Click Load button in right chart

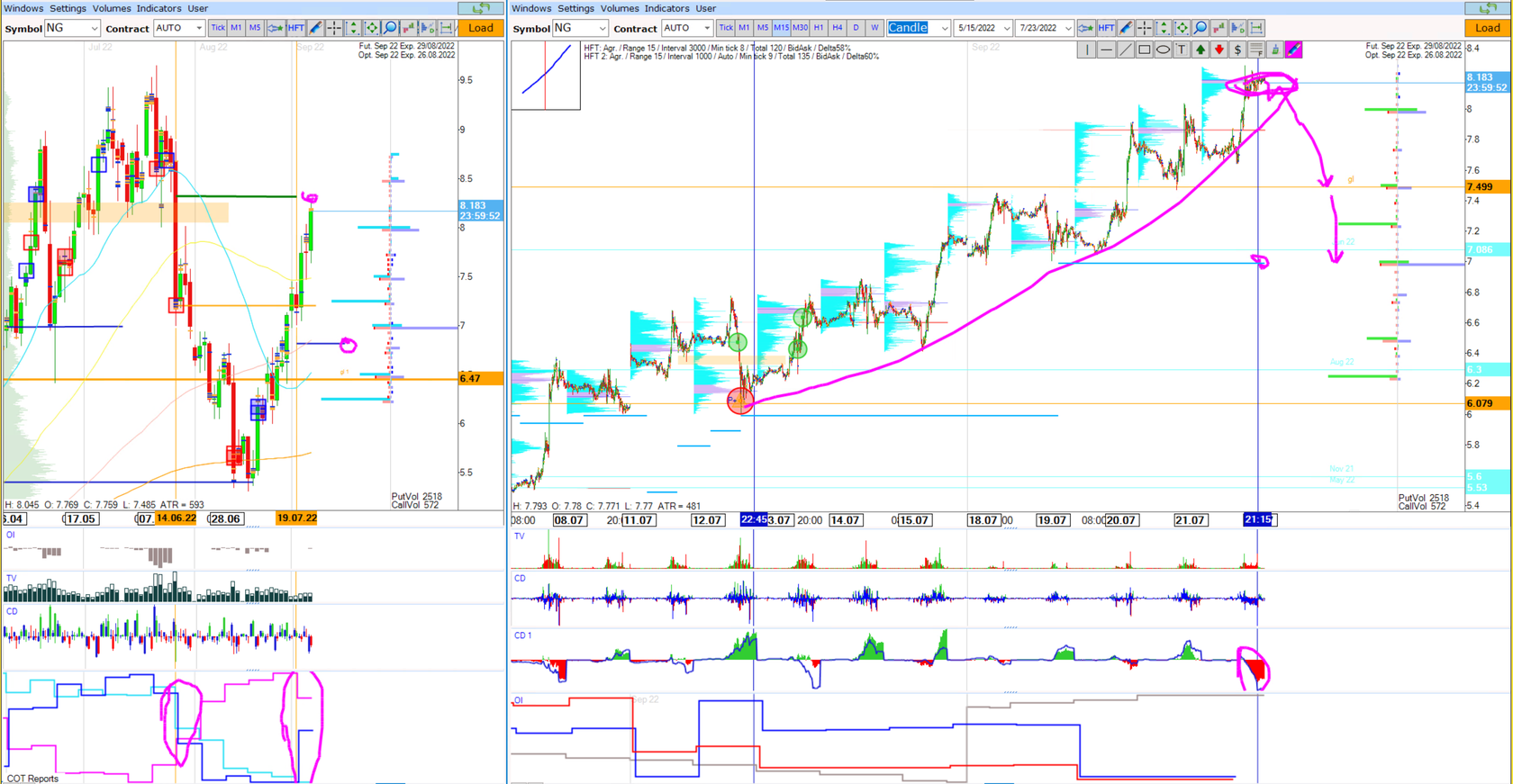1488,28
